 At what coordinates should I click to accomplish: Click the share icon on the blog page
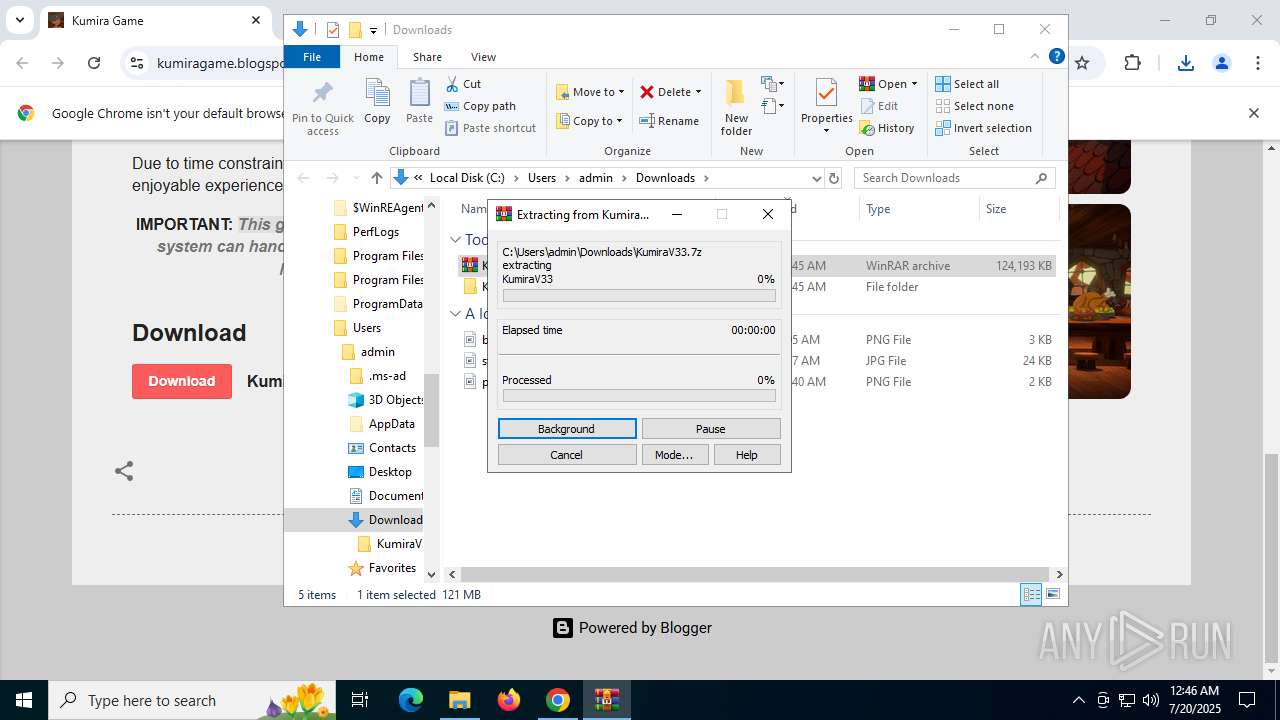pos(124,471)
